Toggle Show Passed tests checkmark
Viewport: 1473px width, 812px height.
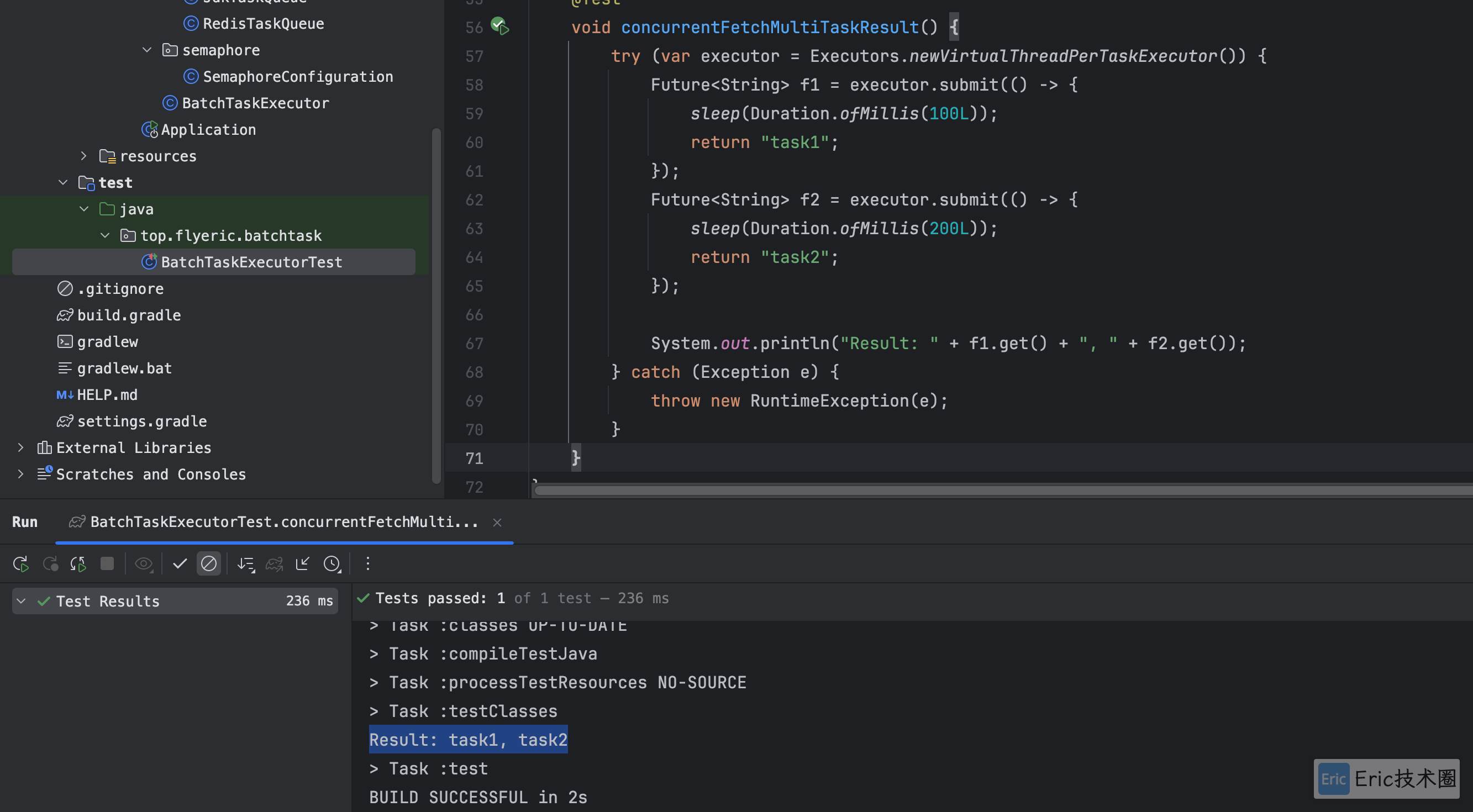(x=180, y=564)
